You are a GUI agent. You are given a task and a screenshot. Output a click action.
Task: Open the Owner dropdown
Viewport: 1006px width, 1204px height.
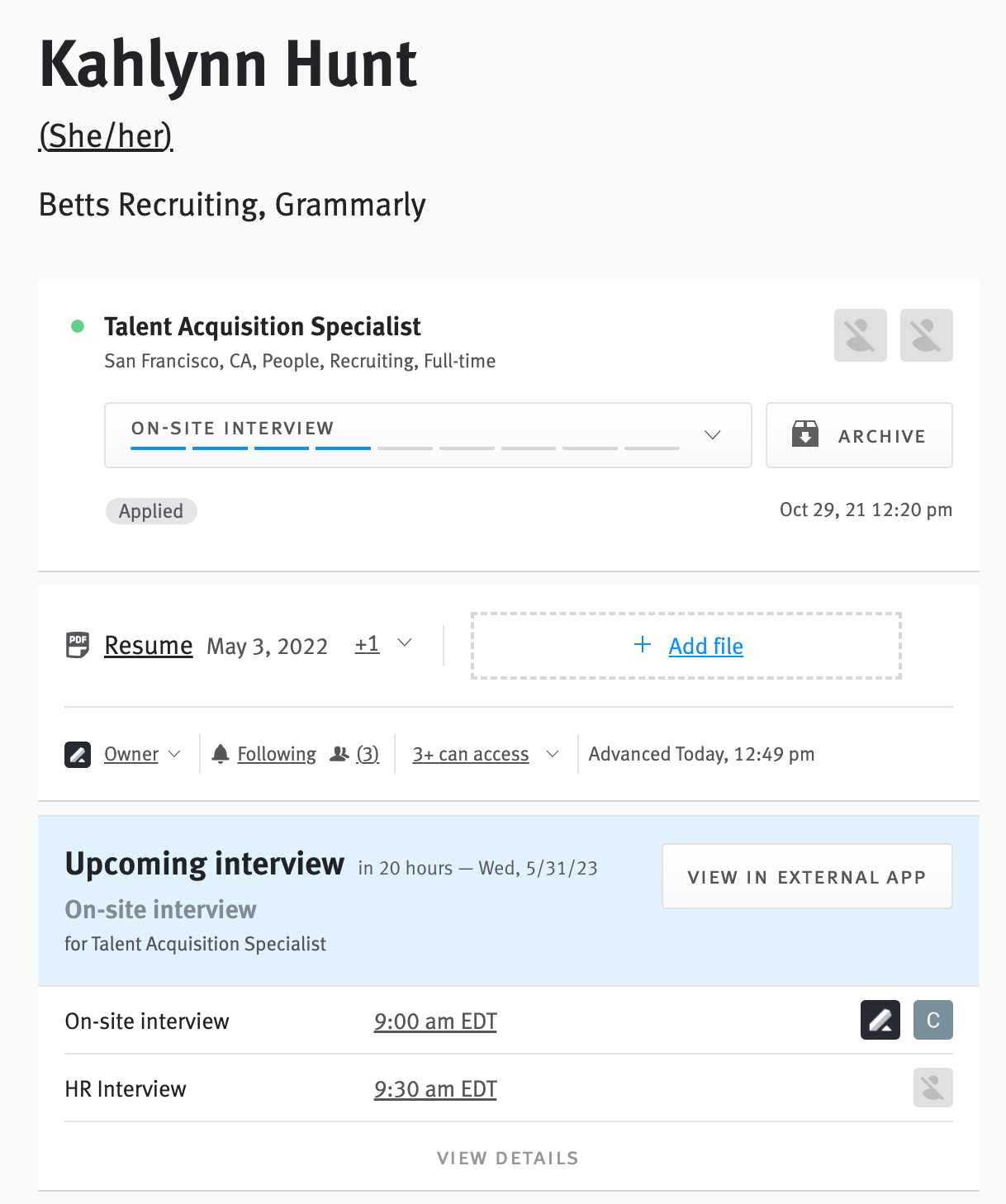point(174,754)
